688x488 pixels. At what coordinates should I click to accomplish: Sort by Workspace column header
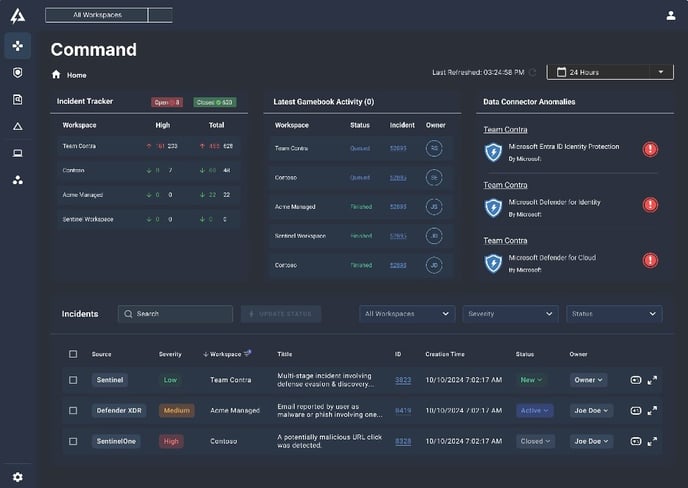point(225,354)
